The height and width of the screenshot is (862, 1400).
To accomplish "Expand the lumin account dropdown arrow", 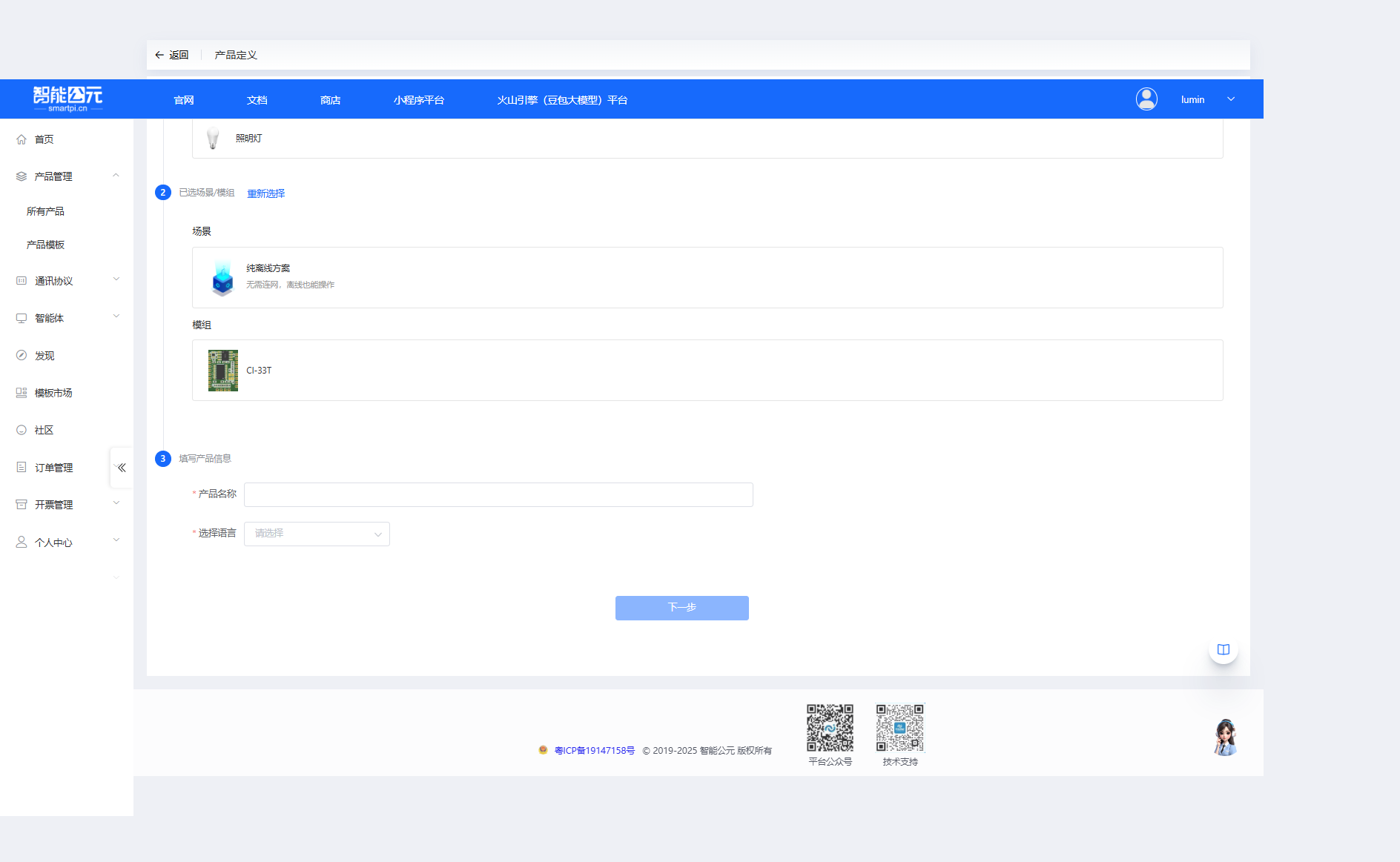I will [x=1231, y=99].
